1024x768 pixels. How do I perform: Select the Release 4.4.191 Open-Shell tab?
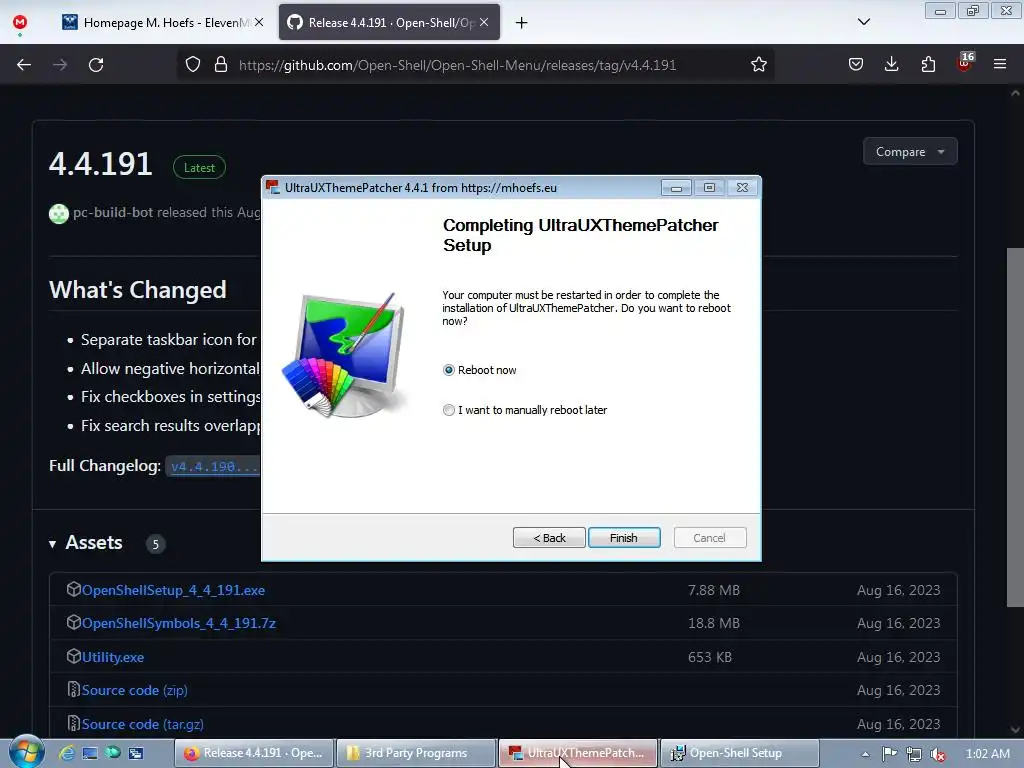pos(389,22)
